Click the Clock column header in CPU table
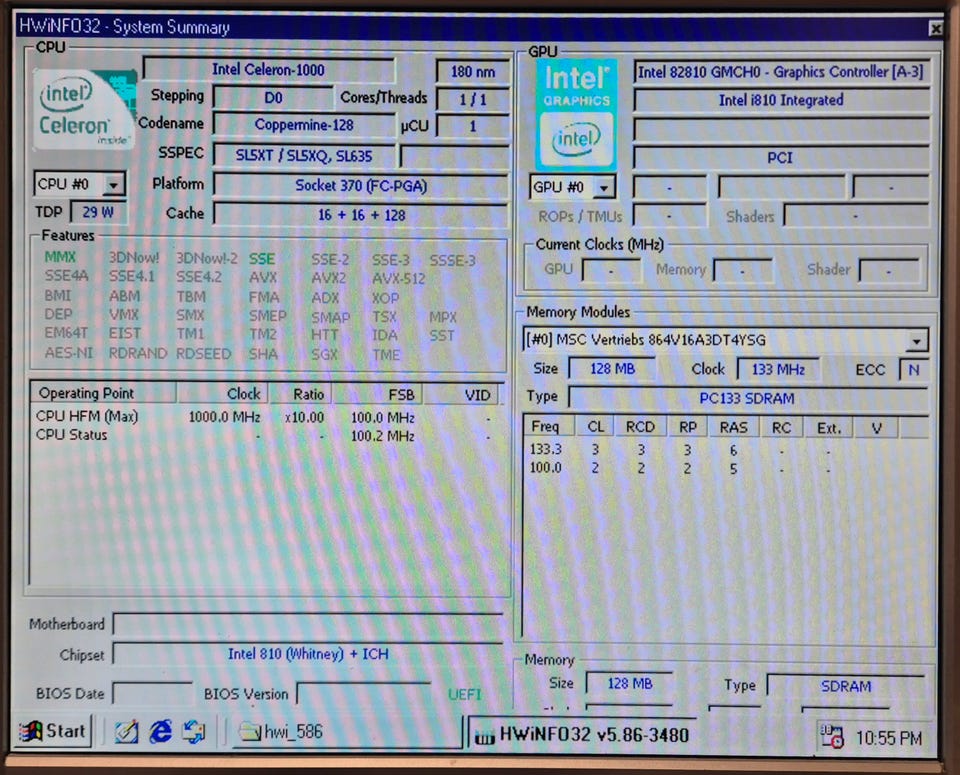This screenshot has width=960, height=775. (223, 394)
